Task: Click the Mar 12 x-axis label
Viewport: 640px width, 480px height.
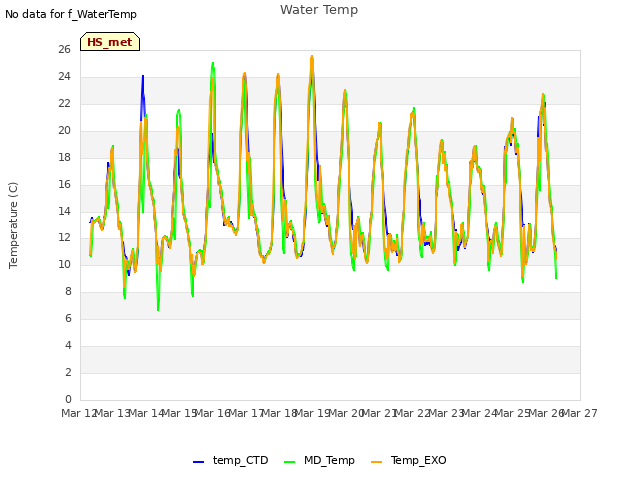Action: coord(79,413)
